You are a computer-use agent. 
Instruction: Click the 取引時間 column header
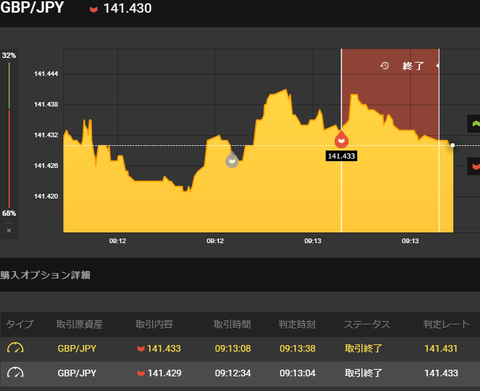232,324
